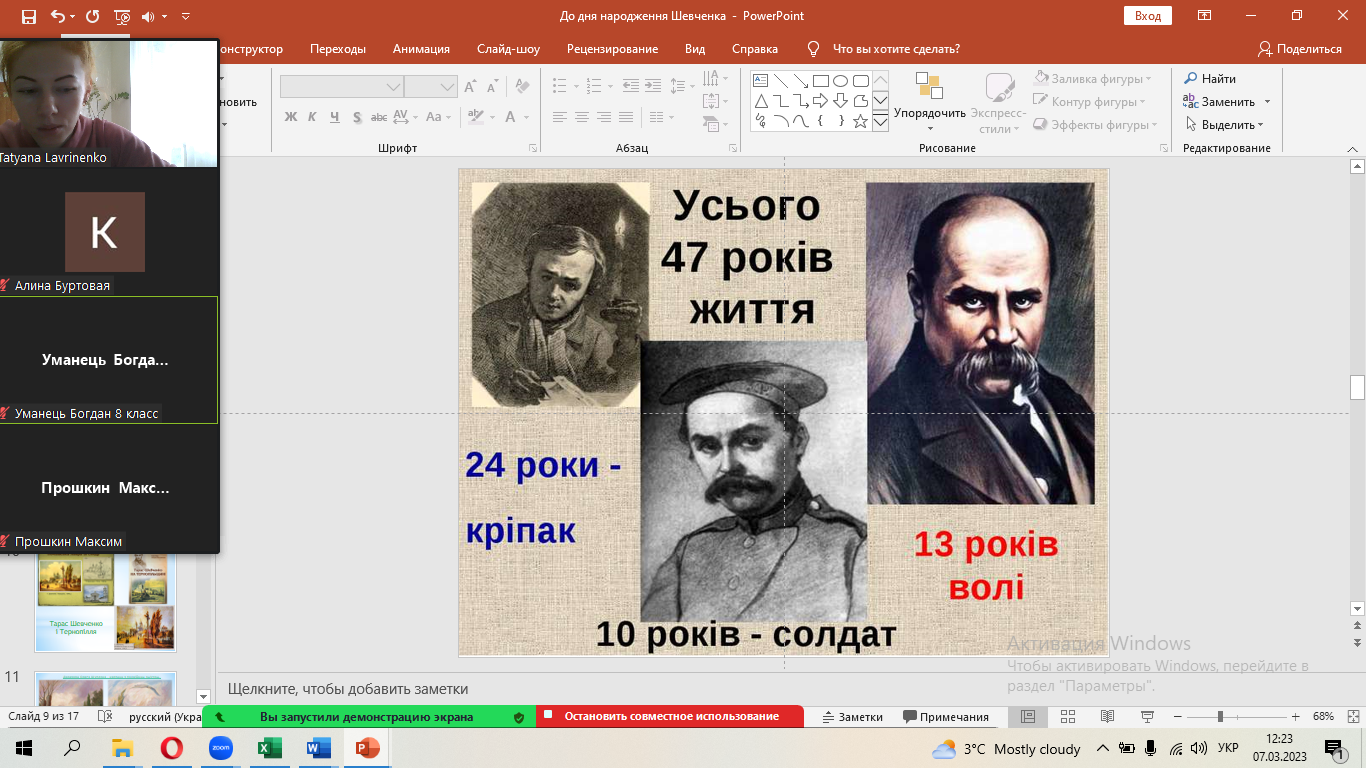Open Zoom app from the taskbar
This screenshot has width=1366, height=768.
220,748
